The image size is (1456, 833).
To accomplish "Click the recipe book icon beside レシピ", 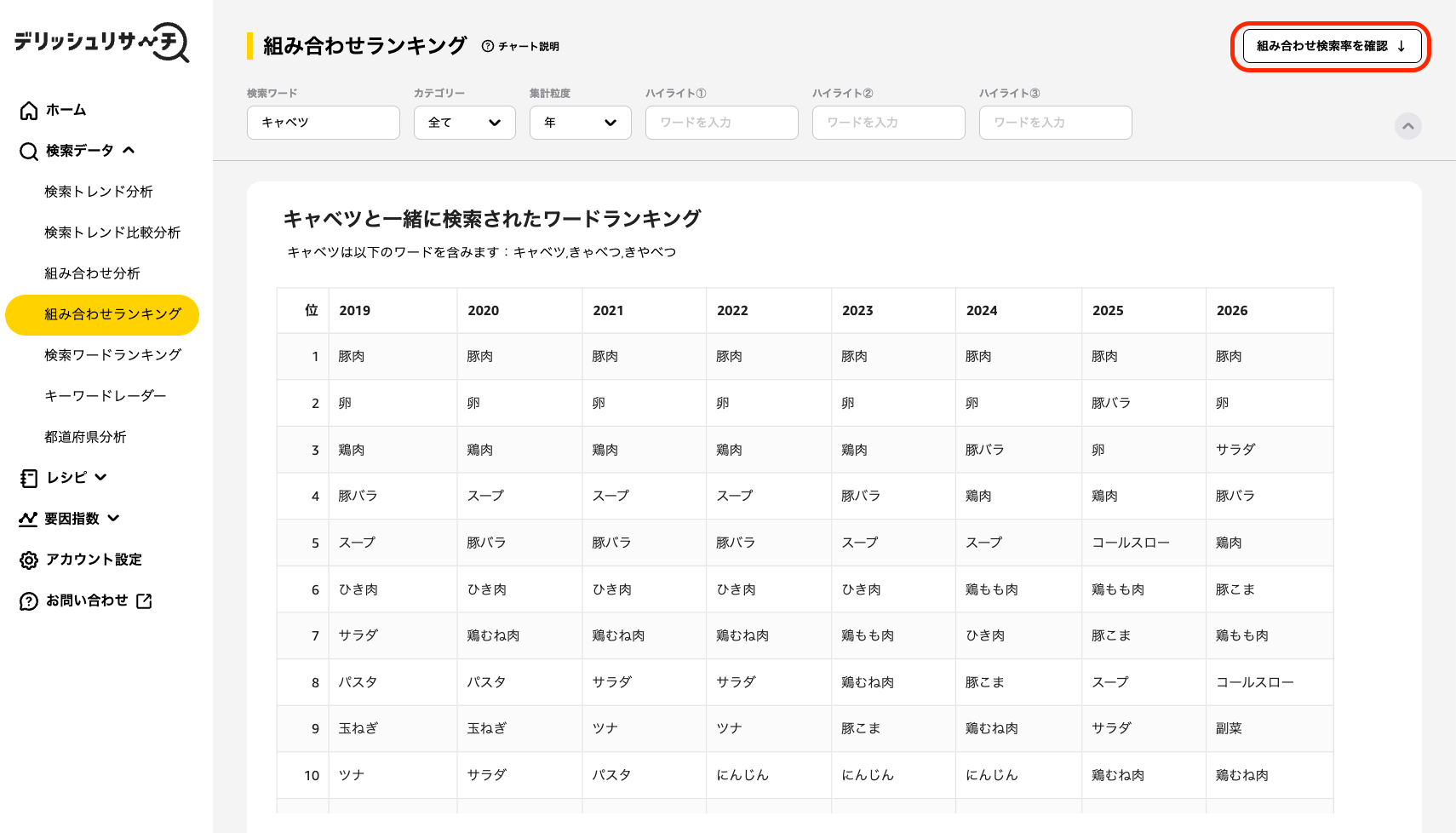I will (29, 478).
